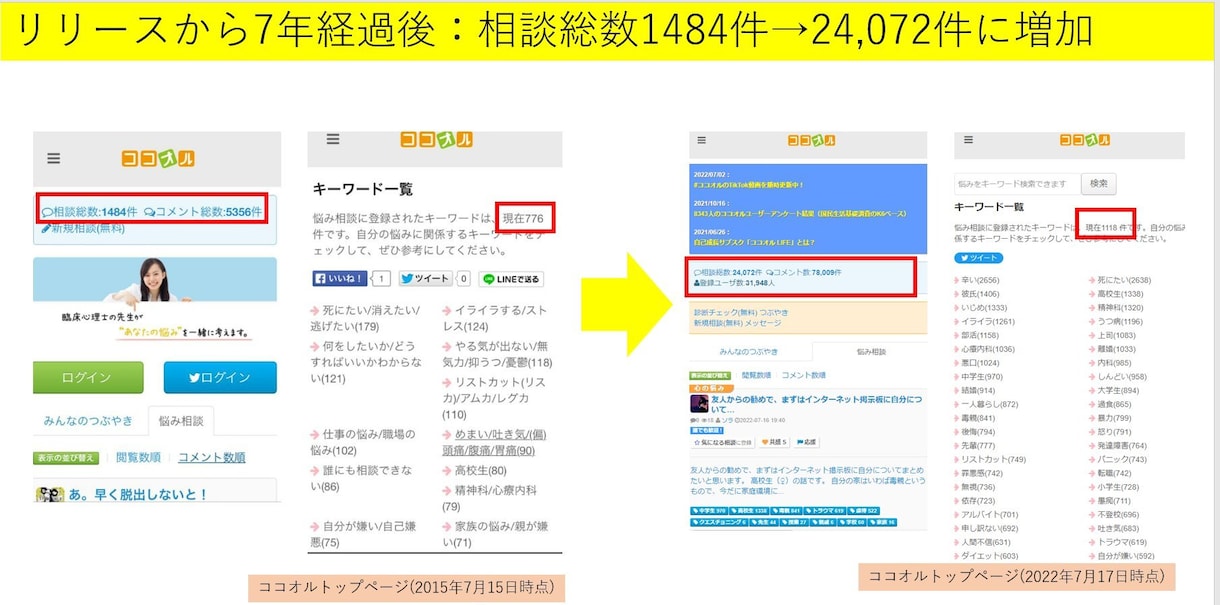1220x605 pixels.
Task: Open keyword 家族の悩み/親が嫌い(71)
Action: point(497,533)
